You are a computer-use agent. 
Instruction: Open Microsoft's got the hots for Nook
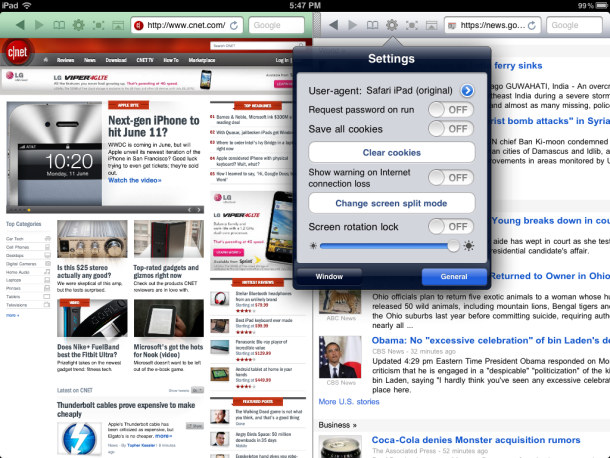coord(168,351)
